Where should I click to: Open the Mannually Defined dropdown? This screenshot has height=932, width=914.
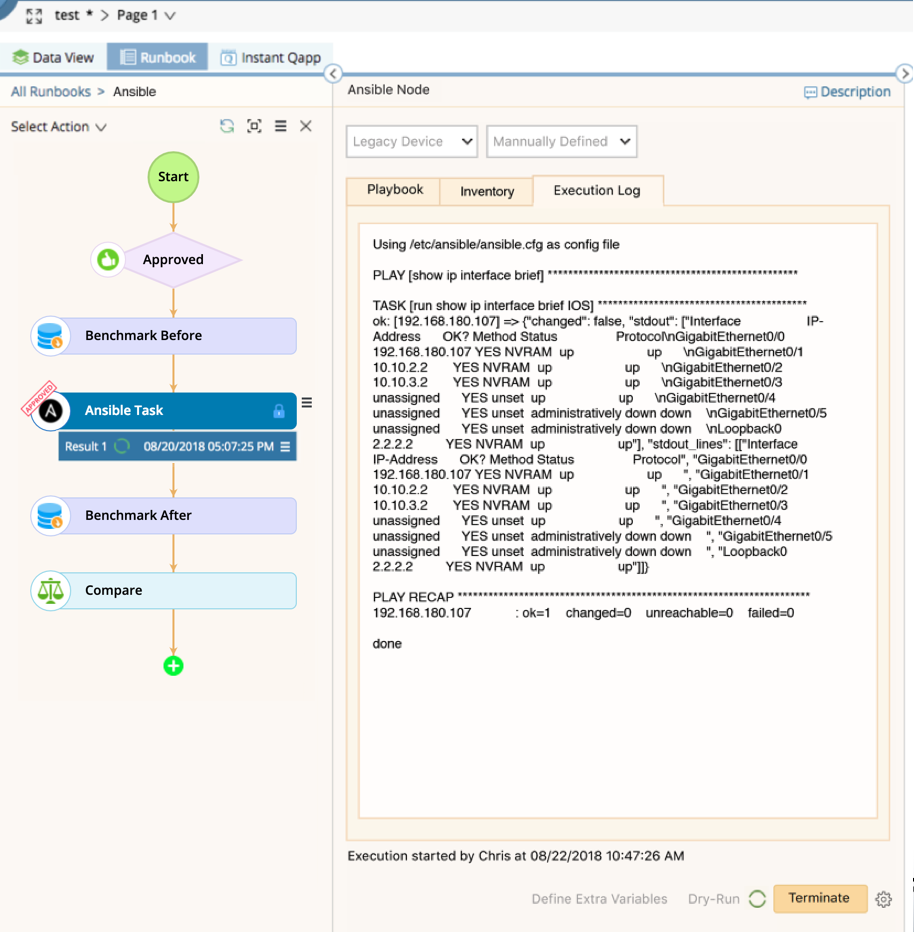[x=561, y=141]
